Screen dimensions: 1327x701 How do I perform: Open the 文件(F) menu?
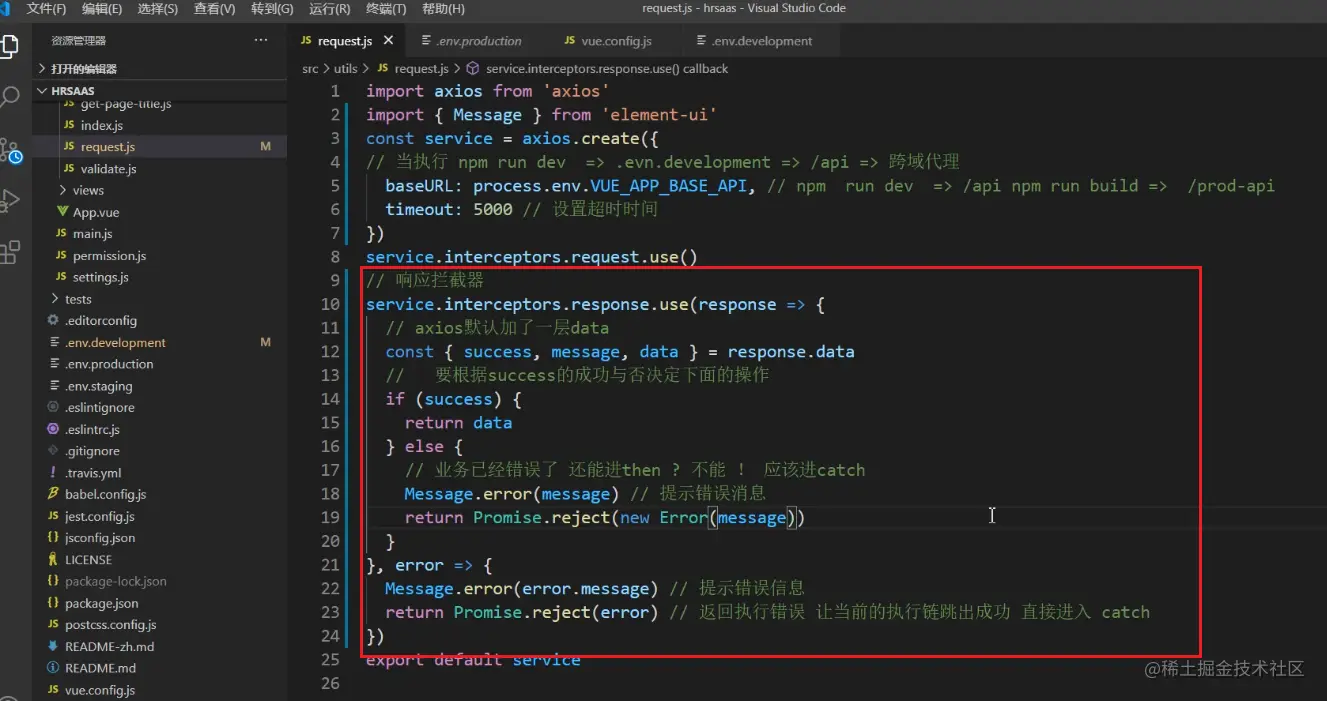(46, 9)
